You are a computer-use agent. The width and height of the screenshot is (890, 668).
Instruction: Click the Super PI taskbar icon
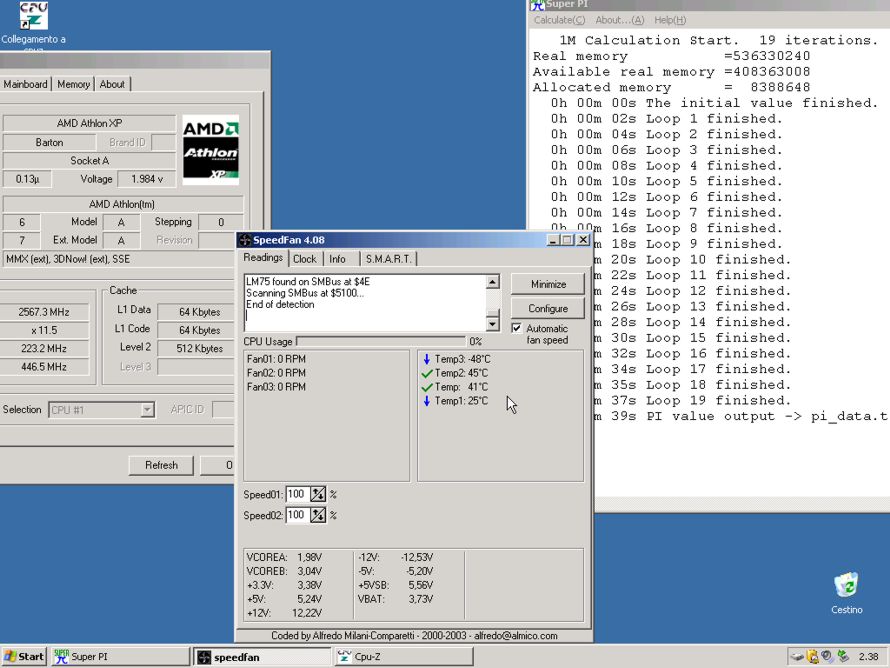pyautogui.click(x=61, y=657)
